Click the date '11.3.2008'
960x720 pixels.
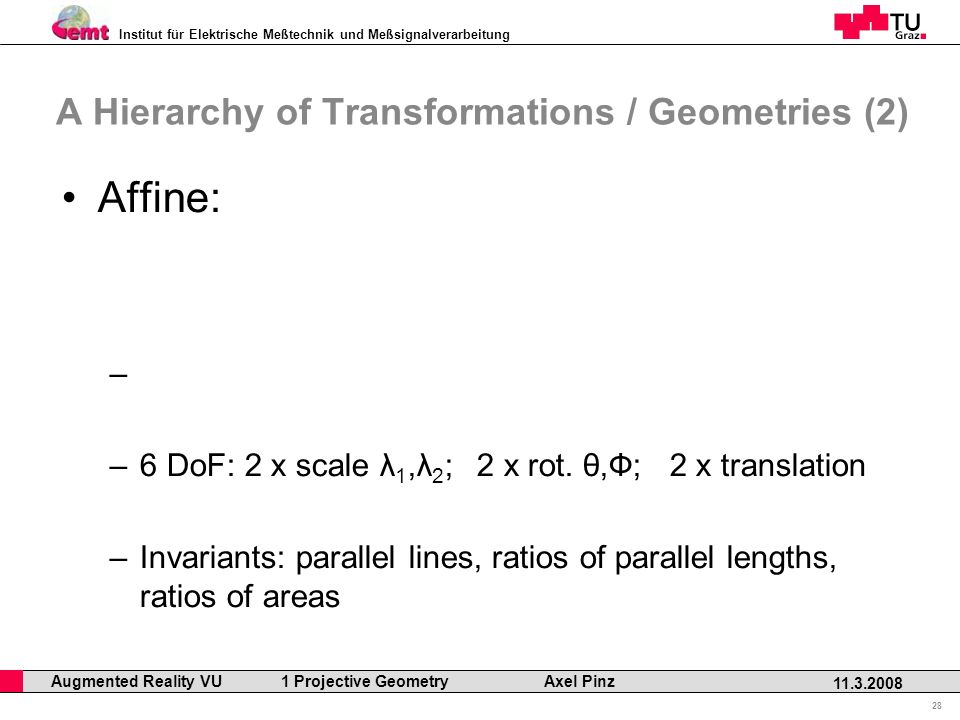[868, 683]
